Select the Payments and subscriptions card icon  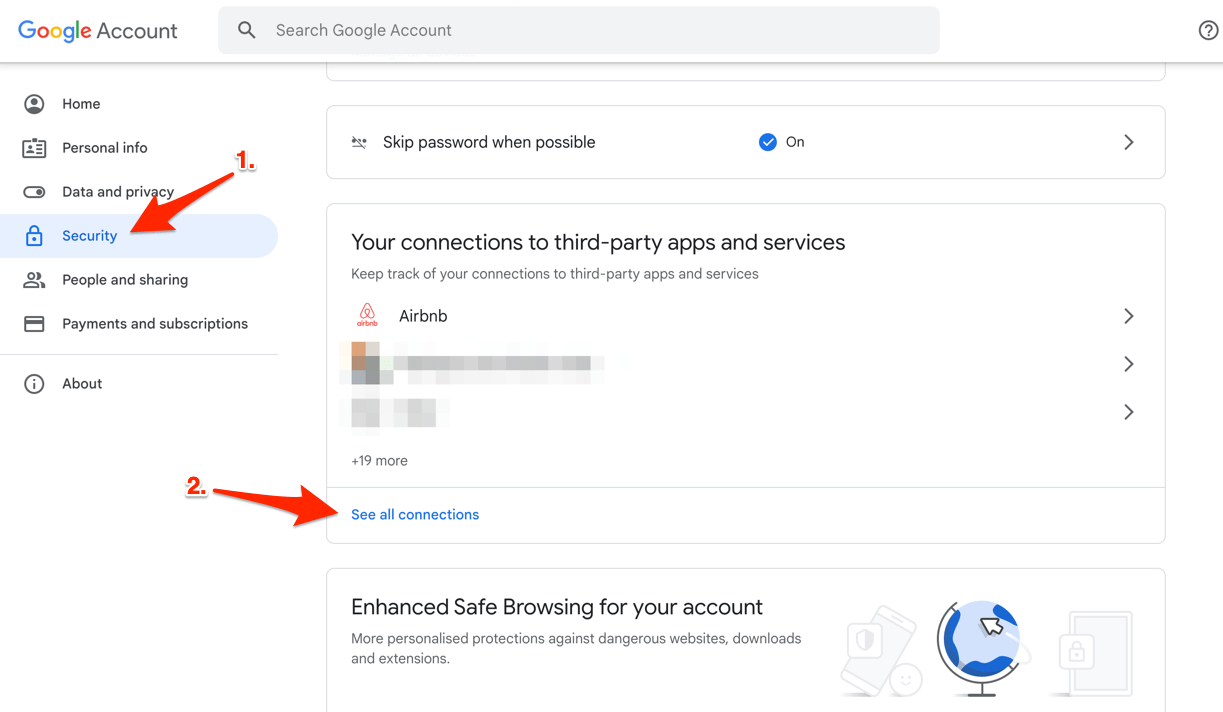pos(34,323)
